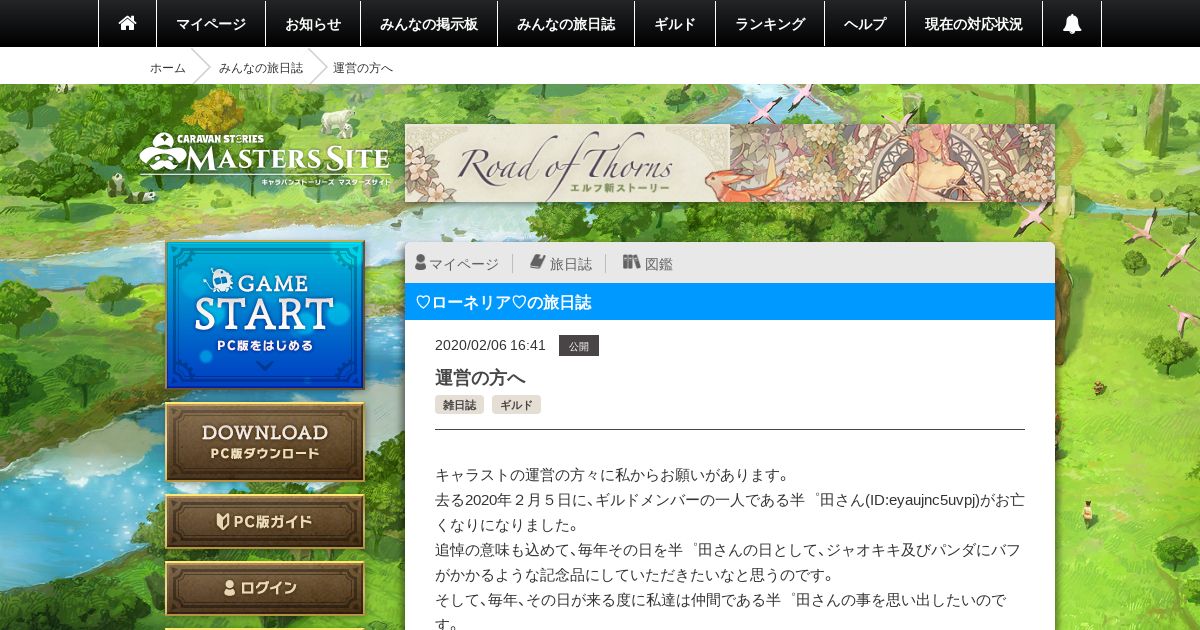Viewport: 1200px width, 630px height.
Task: Follow みんなの旅日誌 breadcrumb link
Action: click(261, 67)
